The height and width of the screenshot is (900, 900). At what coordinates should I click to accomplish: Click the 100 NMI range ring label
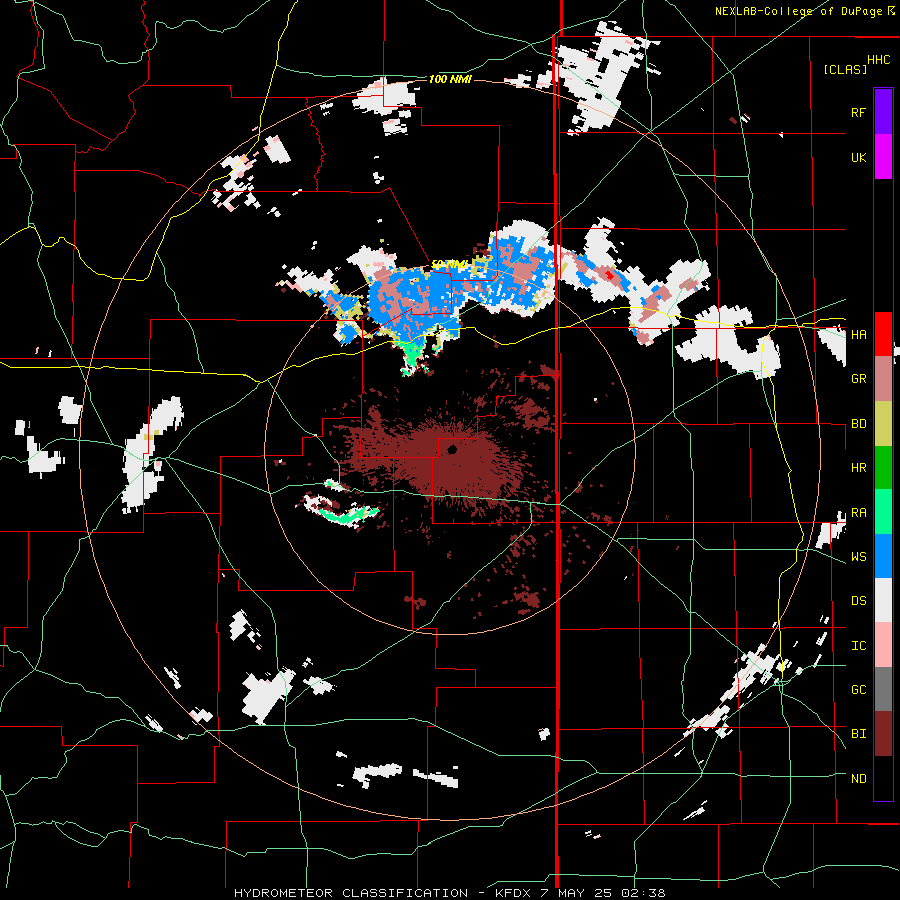(x=450, y=79)
